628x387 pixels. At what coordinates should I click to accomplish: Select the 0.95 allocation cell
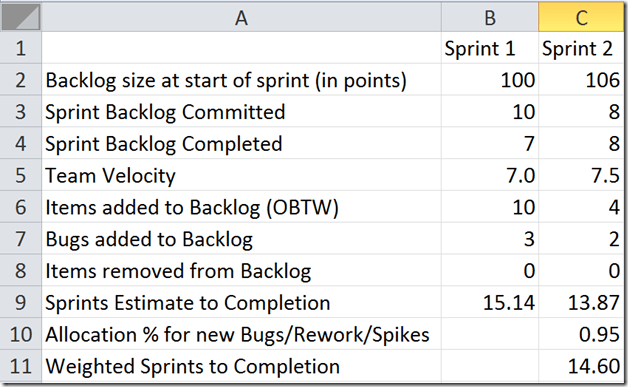pyautogui.click(x=581, y=334)
